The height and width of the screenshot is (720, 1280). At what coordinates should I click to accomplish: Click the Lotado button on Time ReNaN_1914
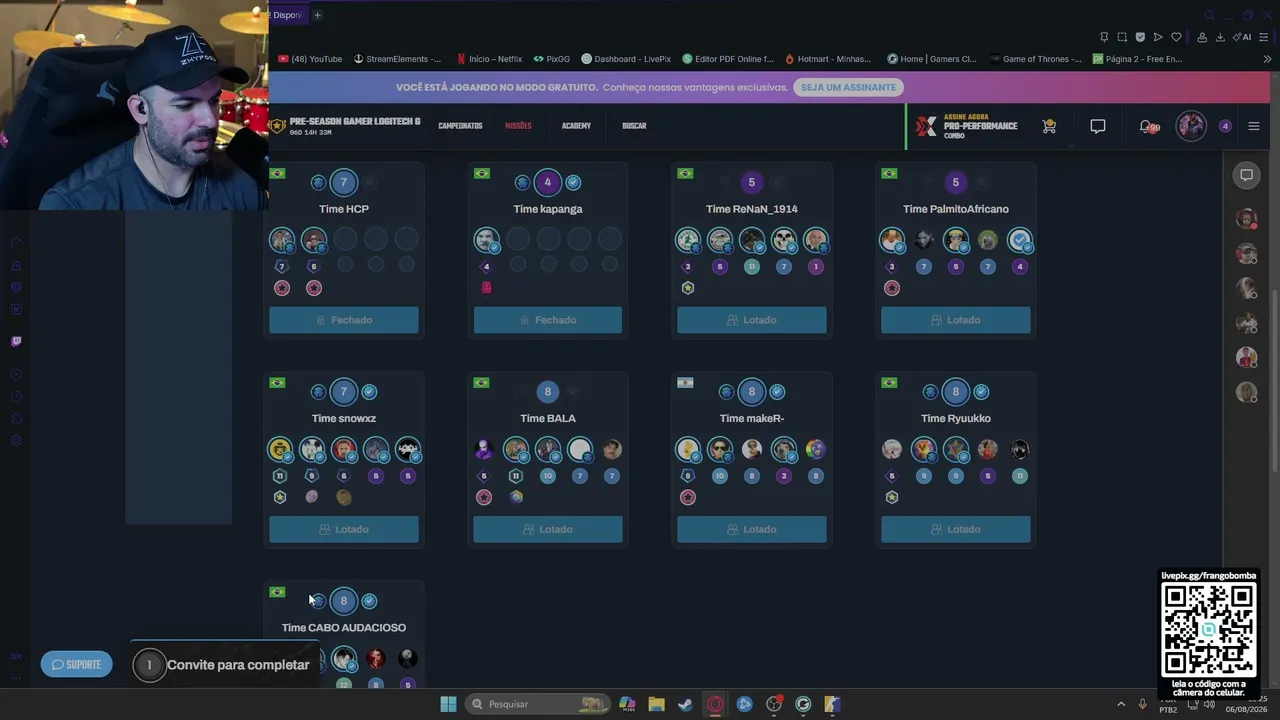[752, 320]
